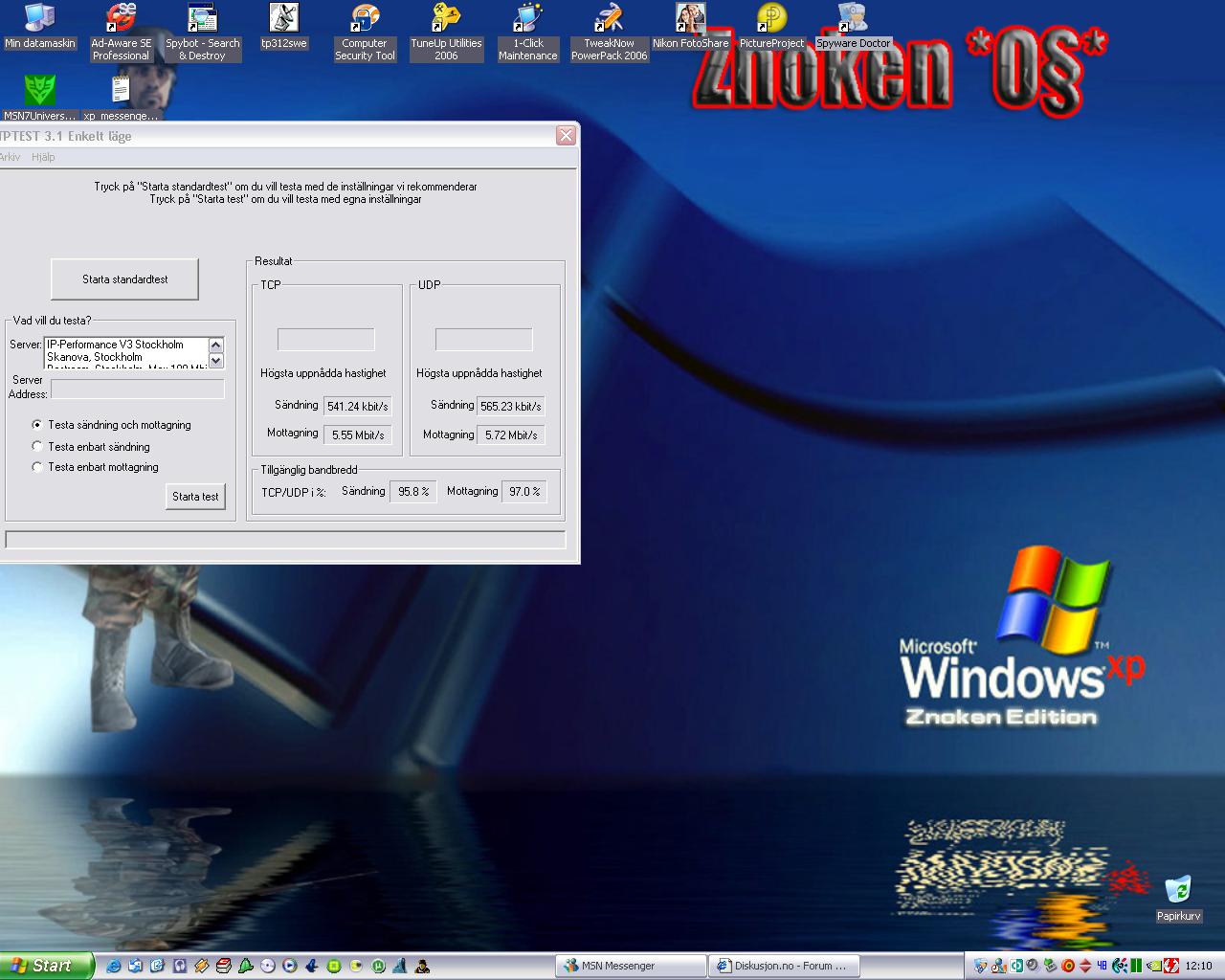
Task: Open the Windows Start menu
Action: pyautogui.click(x=46, y=966)
